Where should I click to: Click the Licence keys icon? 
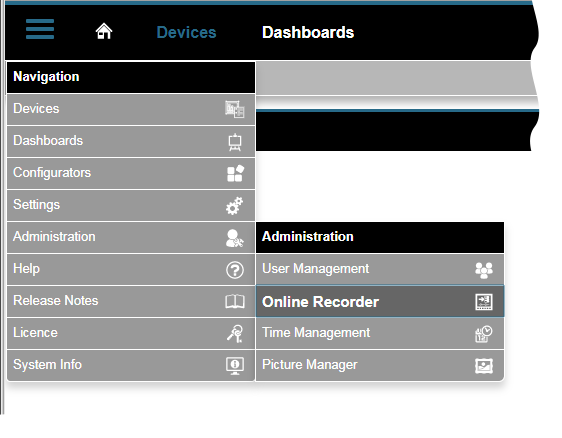pos(235,333)
